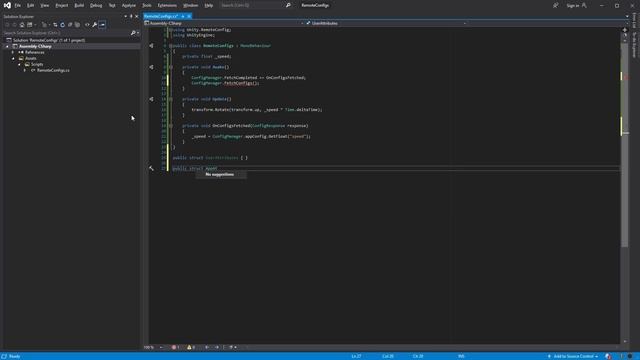
Task: Open the Analyze menu
Action: (x=129, y=5)
